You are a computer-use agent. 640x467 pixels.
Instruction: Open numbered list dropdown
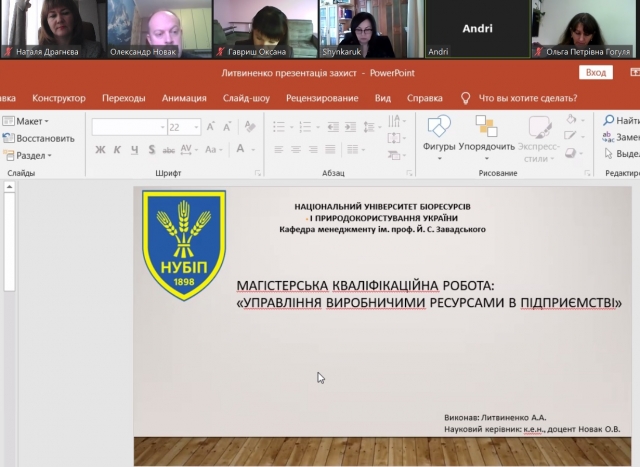point(318,127)
